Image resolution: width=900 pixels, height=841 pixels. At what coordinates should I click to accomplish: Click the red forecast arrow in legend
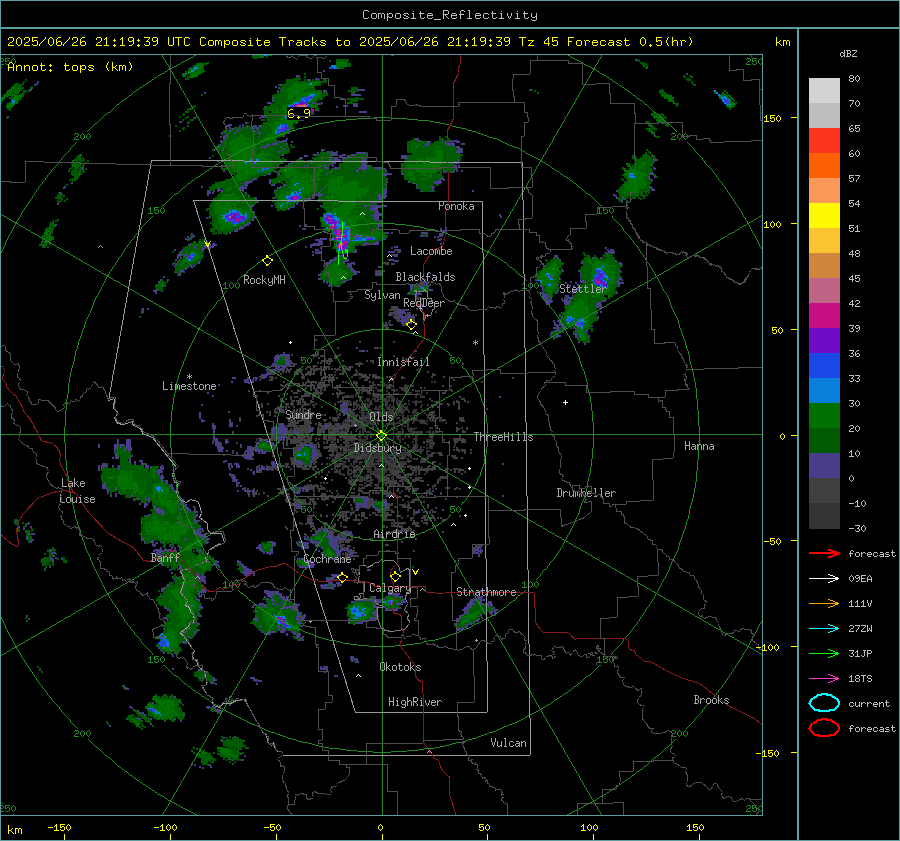point(824,553)
